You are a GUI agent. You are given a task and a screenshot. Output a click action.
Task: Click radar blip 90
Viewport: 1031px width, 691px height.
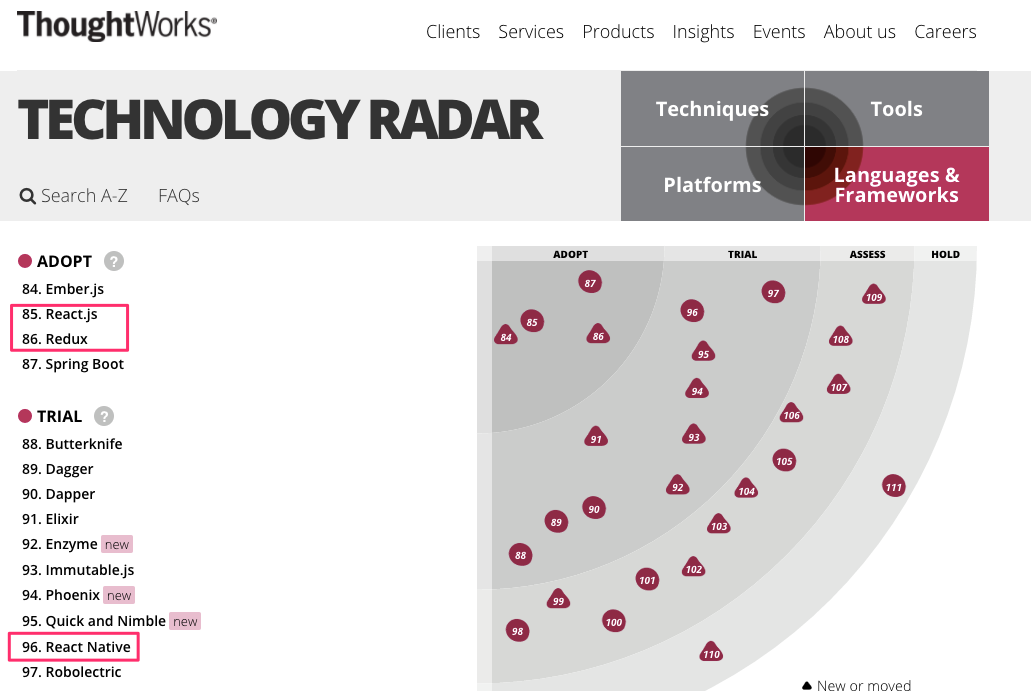tap(594, 508)
